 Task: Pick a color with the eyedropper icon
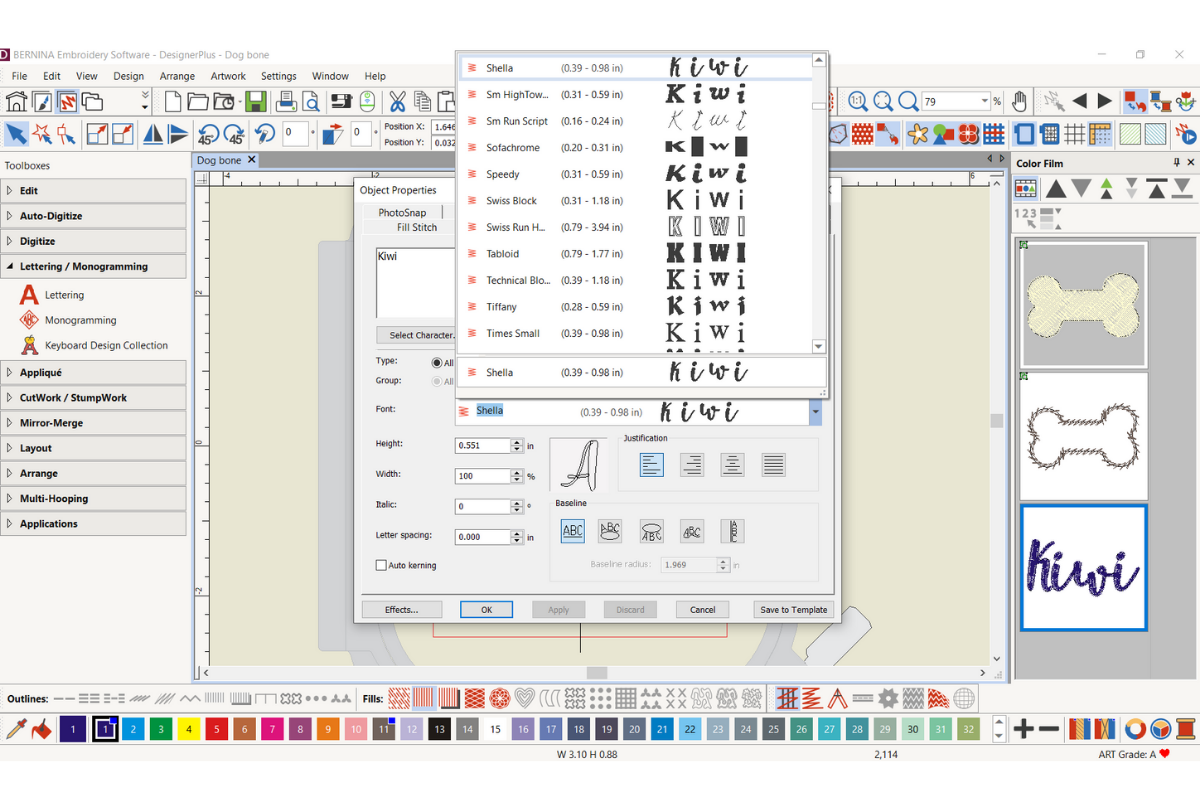pos(16,729)
